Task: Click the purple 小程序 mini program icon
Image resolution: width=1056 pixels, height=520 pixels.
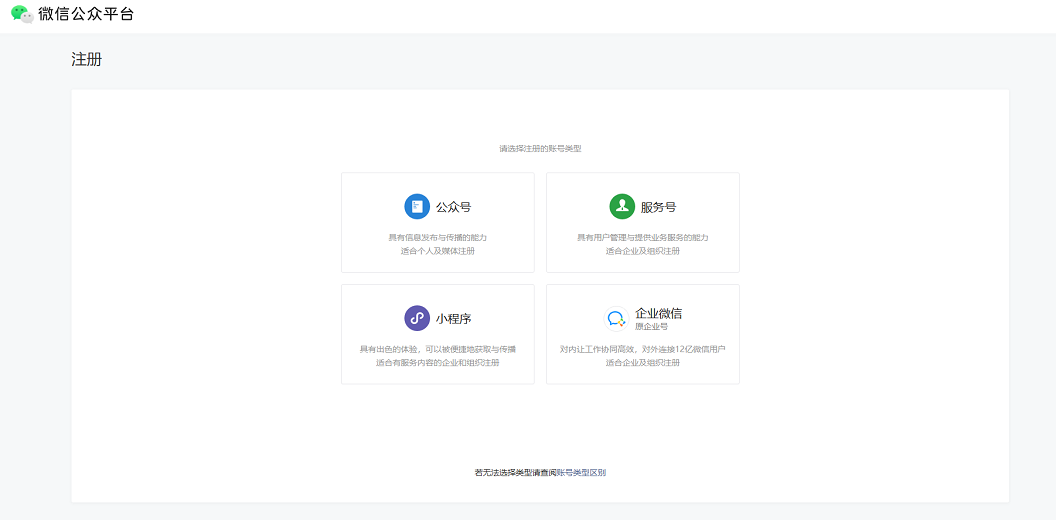Action: (x=417, y=318)
